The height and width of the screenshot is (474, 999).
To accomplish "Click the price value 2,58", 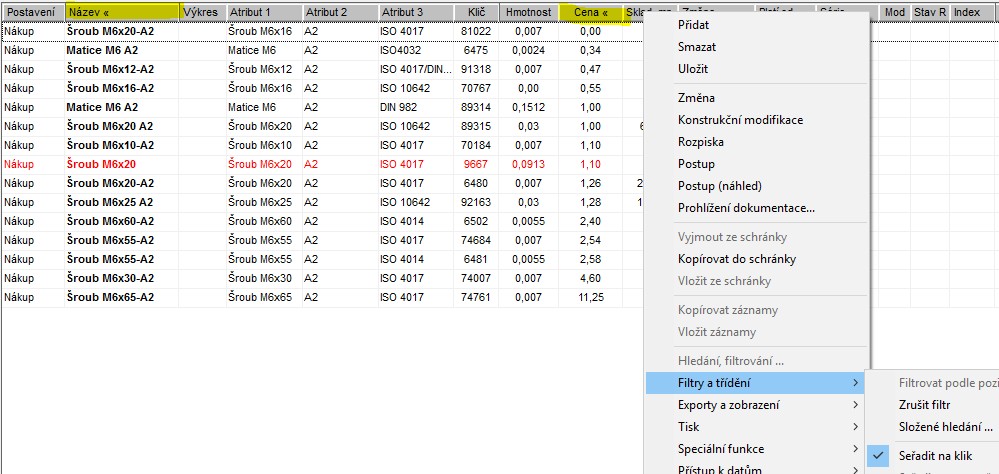I will pyautogui.click(x=591, y=259).
